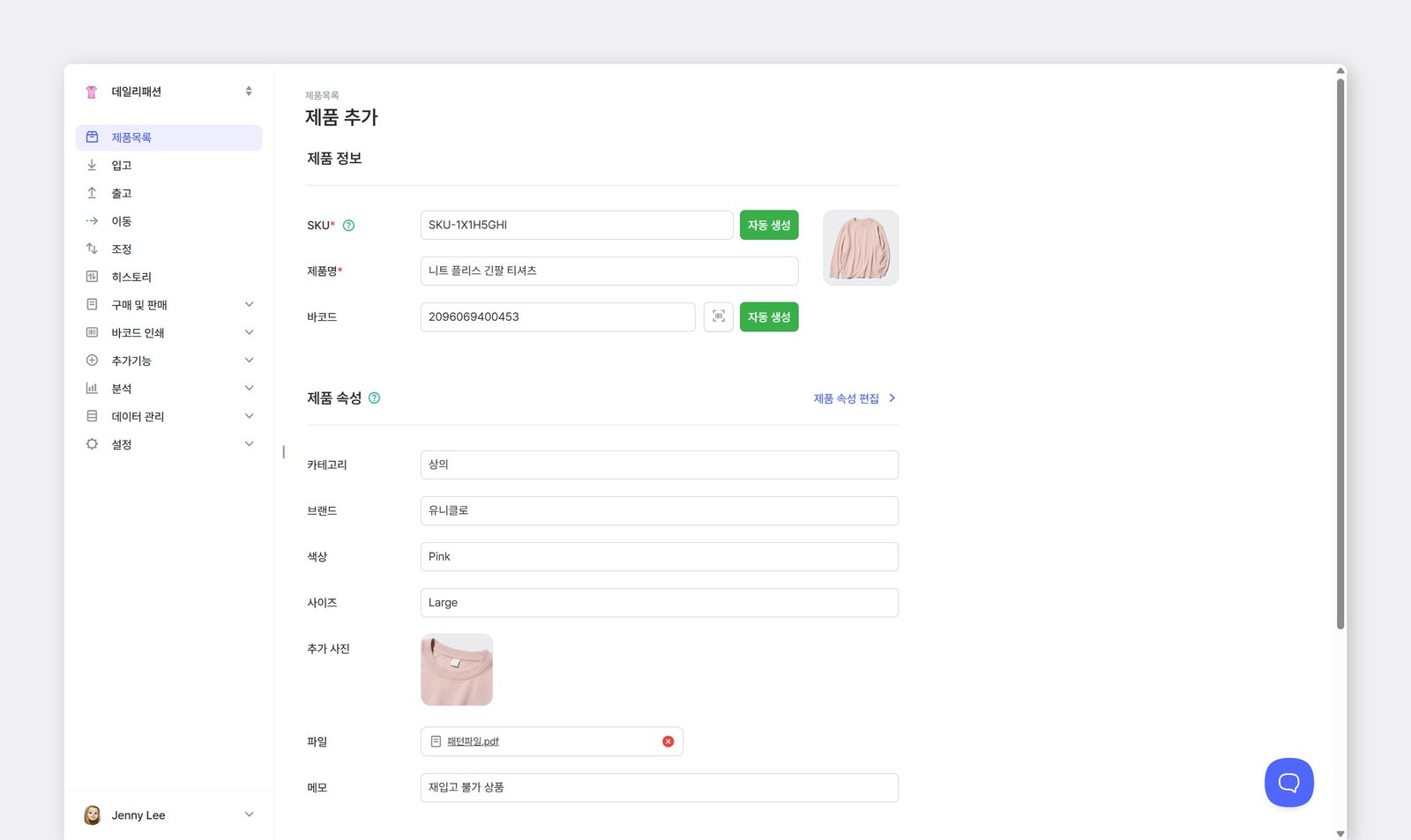Click the 구매 및 판매 document icon

coord(92,304)
